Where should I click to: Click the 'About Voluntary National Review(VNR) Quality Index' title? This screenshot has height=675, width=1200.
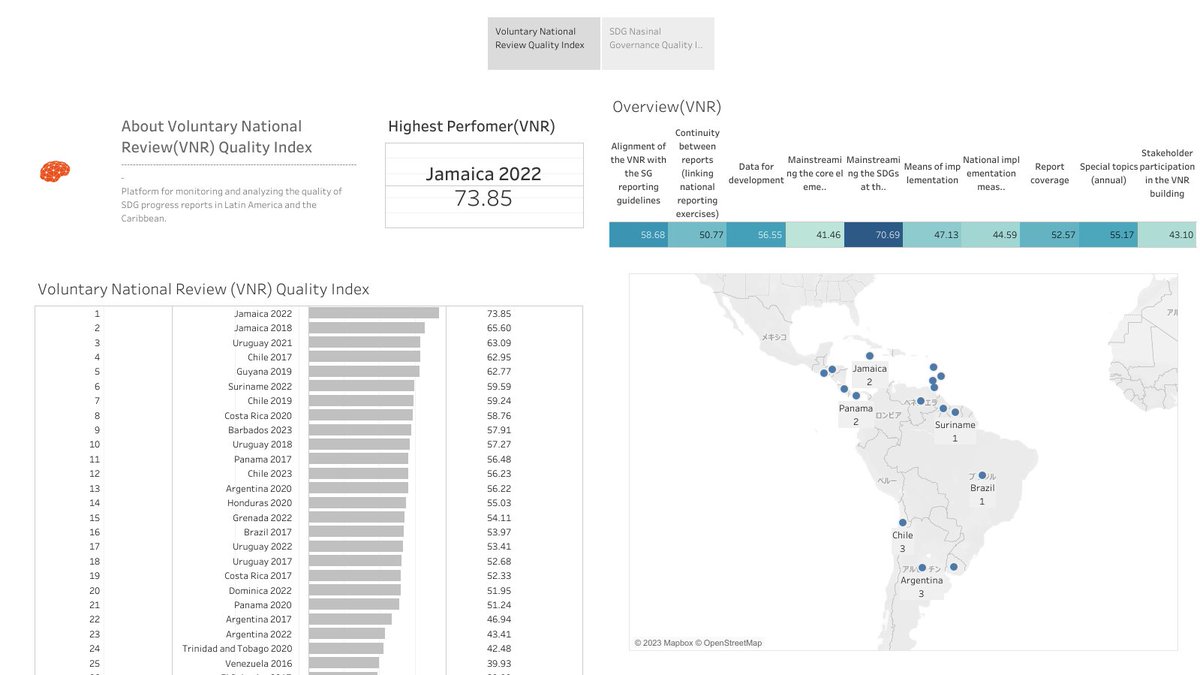pyautogui.click(x=217, y=137)
